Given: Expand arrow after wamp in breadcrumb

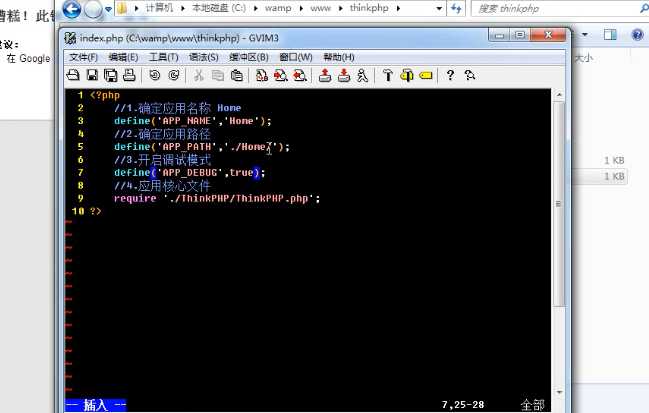Looking at the screenshot, I should click(301, 8).
